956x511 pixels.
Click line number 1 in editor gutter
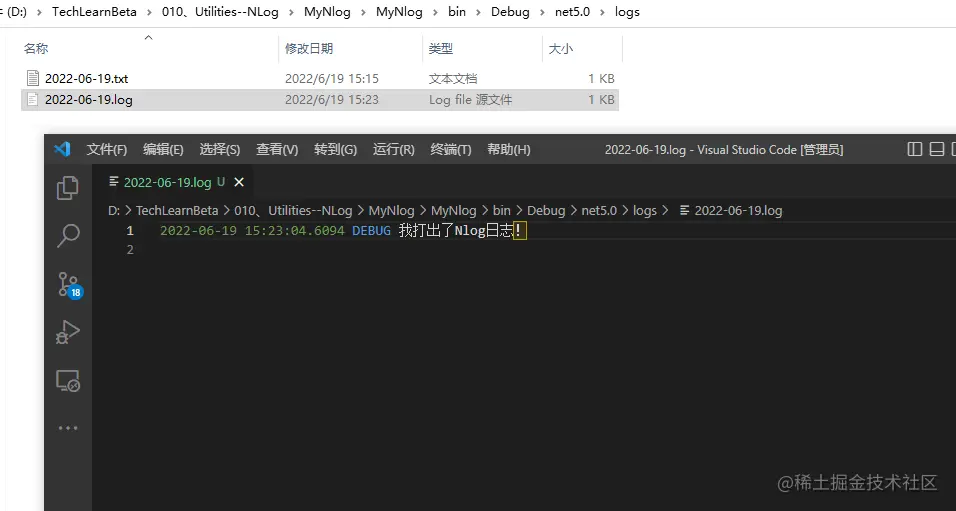click(x=130, y=230)
